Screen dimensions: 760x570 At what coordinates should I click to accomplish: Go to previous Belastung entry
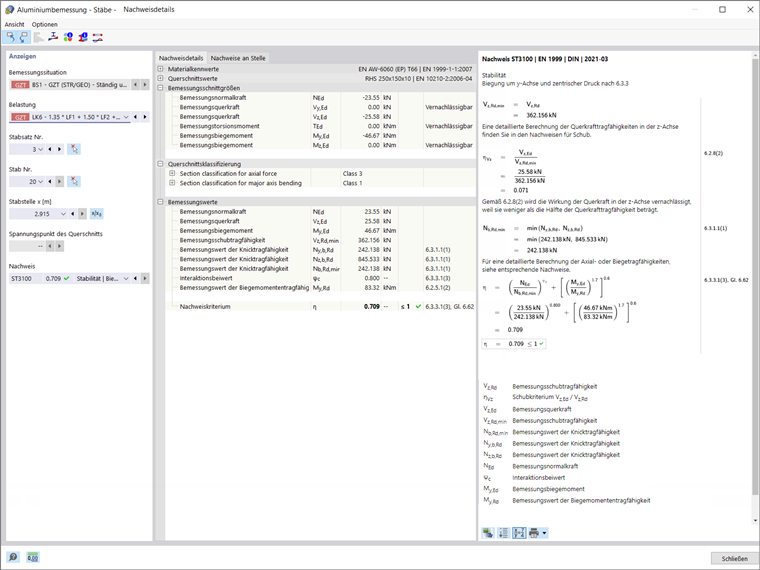coord(135,117)
